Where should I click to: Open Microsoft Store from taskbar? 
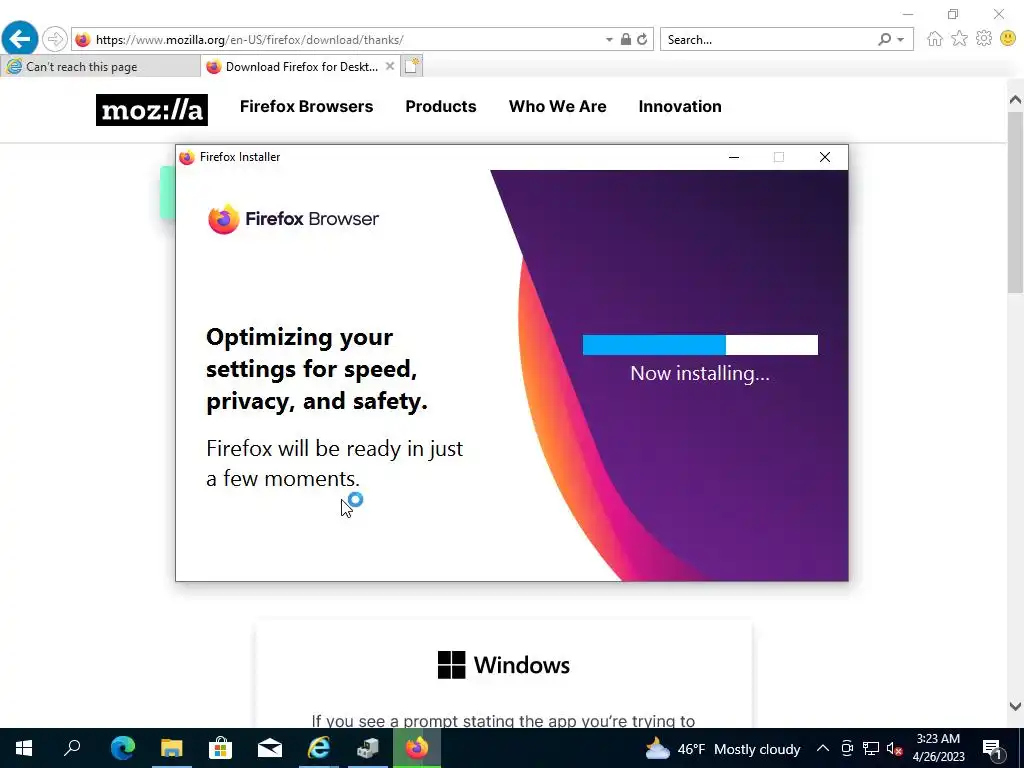221,748
